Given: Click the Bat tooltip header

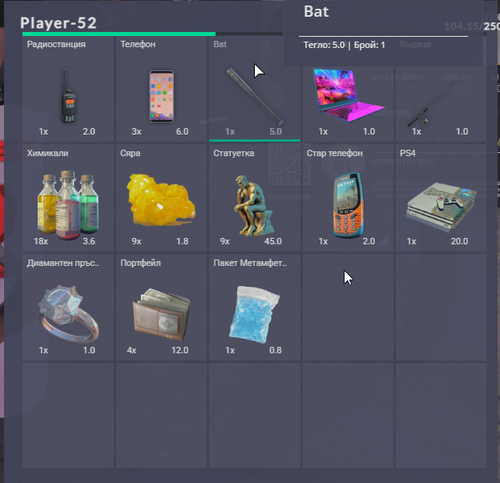Looking at the screenshot, I should 316,12.
